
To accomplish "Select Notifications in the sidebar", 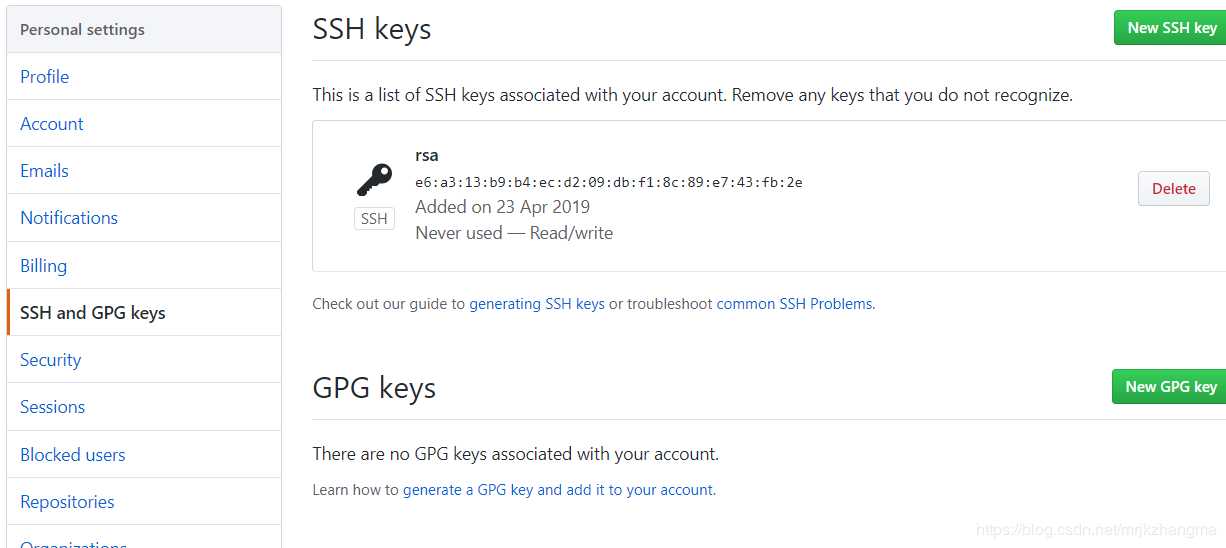I will coord(144,217).
